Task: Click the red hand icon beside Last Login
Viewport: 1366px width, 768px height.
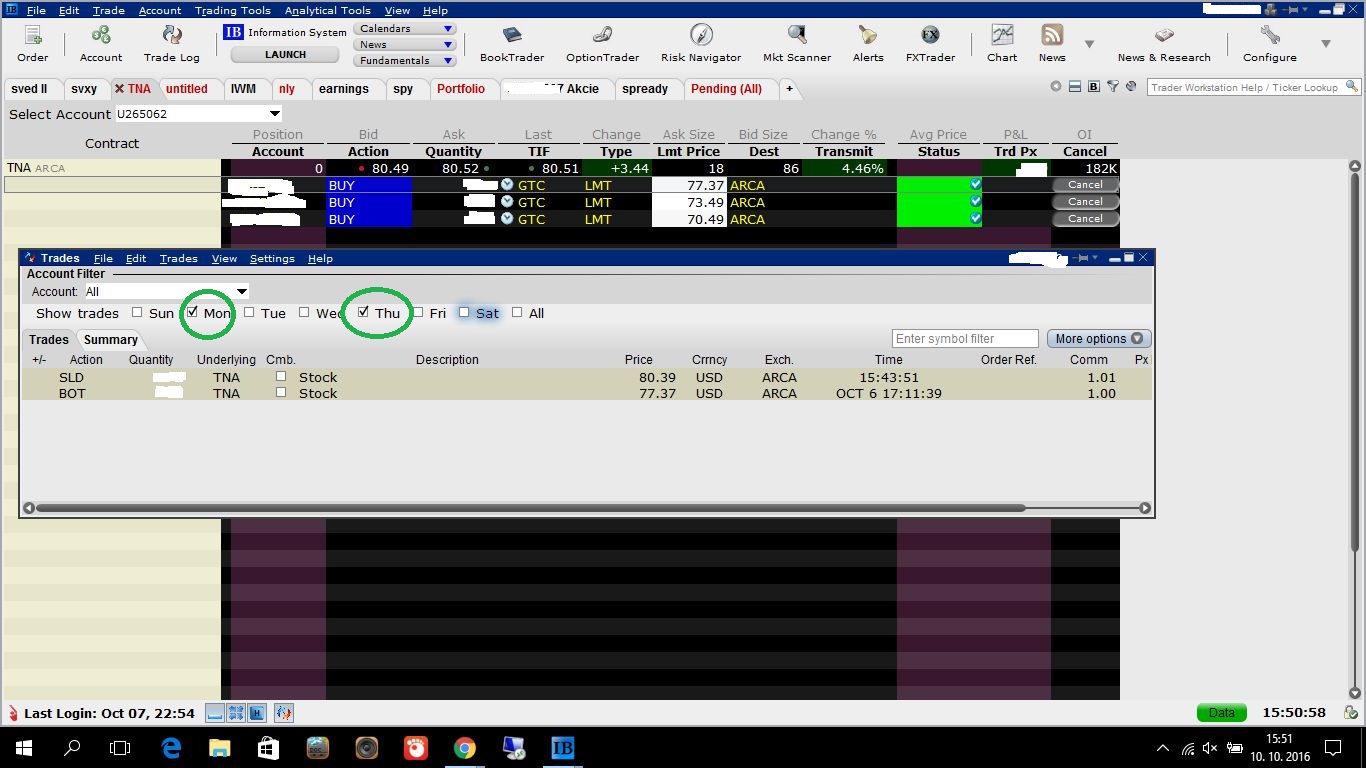Action: 12,713
